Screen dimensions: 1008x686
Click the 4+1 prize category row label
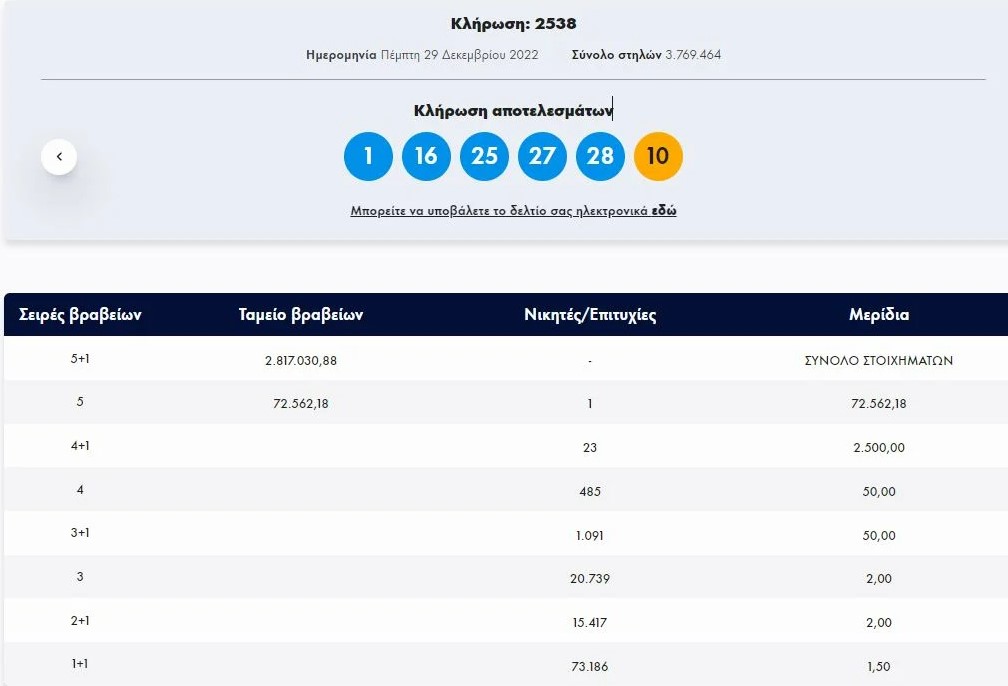point(81,447)
